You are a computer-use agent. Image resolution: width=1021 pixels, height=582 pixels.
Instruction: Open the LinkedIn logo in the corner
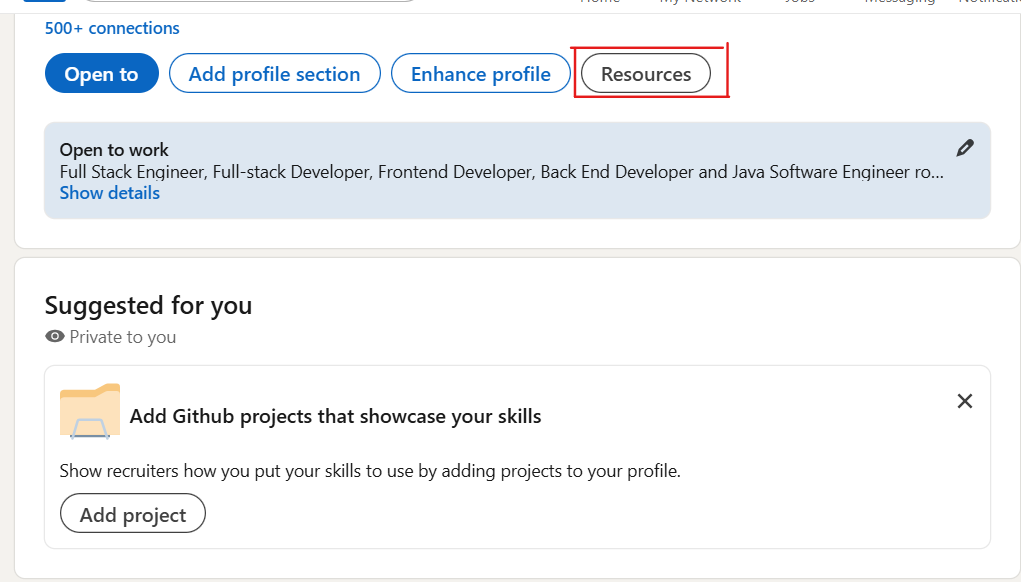pyautogui.click(x=44, y=3)
